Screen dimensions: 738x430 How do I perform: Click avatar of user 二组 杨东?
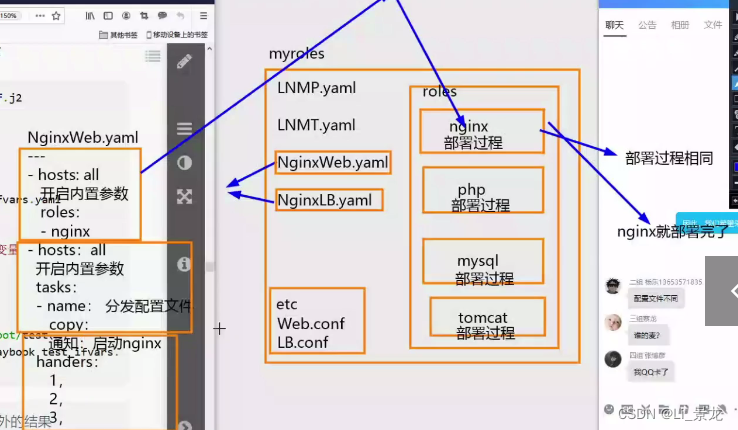pos(613,286)
